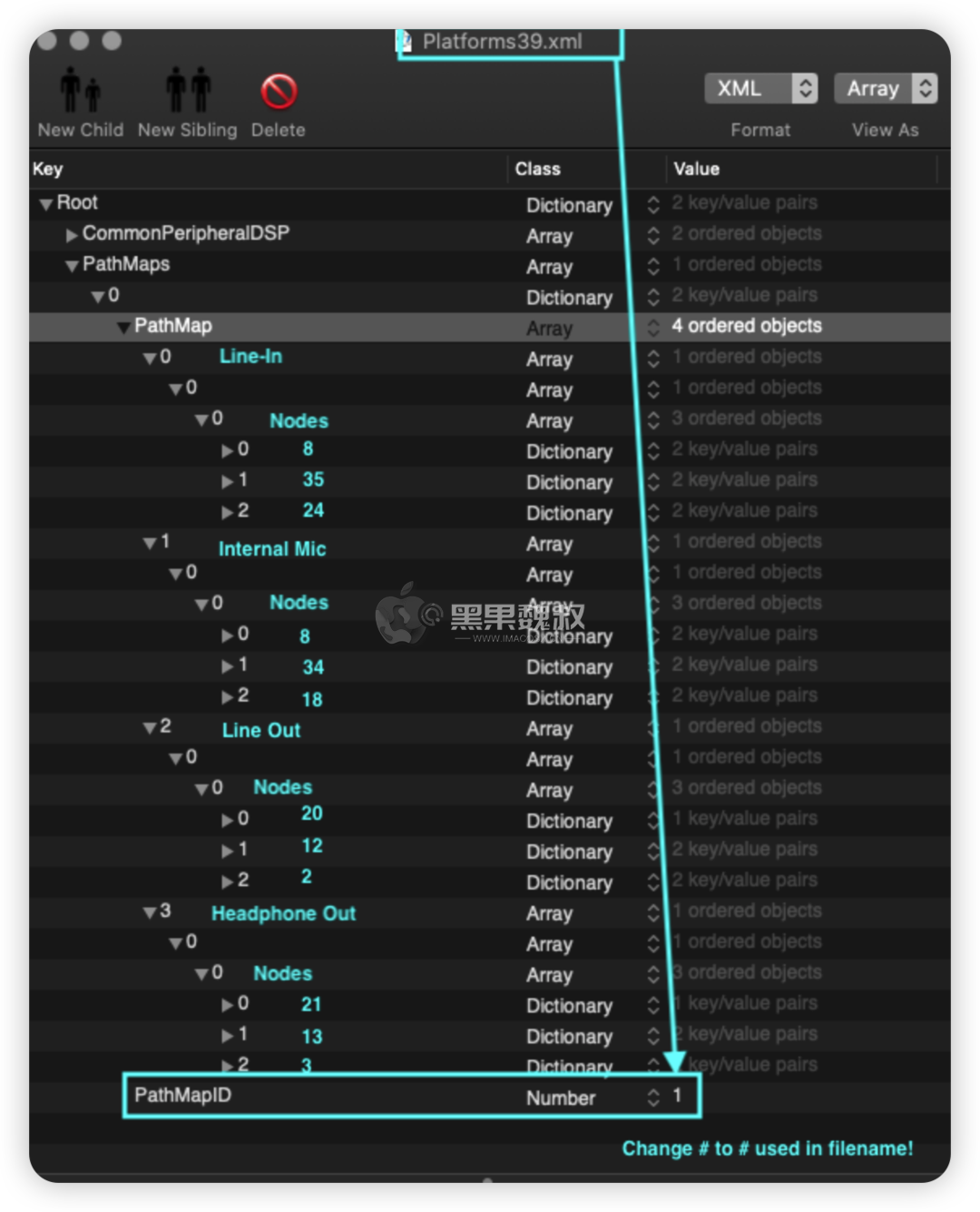Click the red Delete icon
The height and width of the screenshot is (1212, 980).
pyautogui.click(x=279, y=92)
